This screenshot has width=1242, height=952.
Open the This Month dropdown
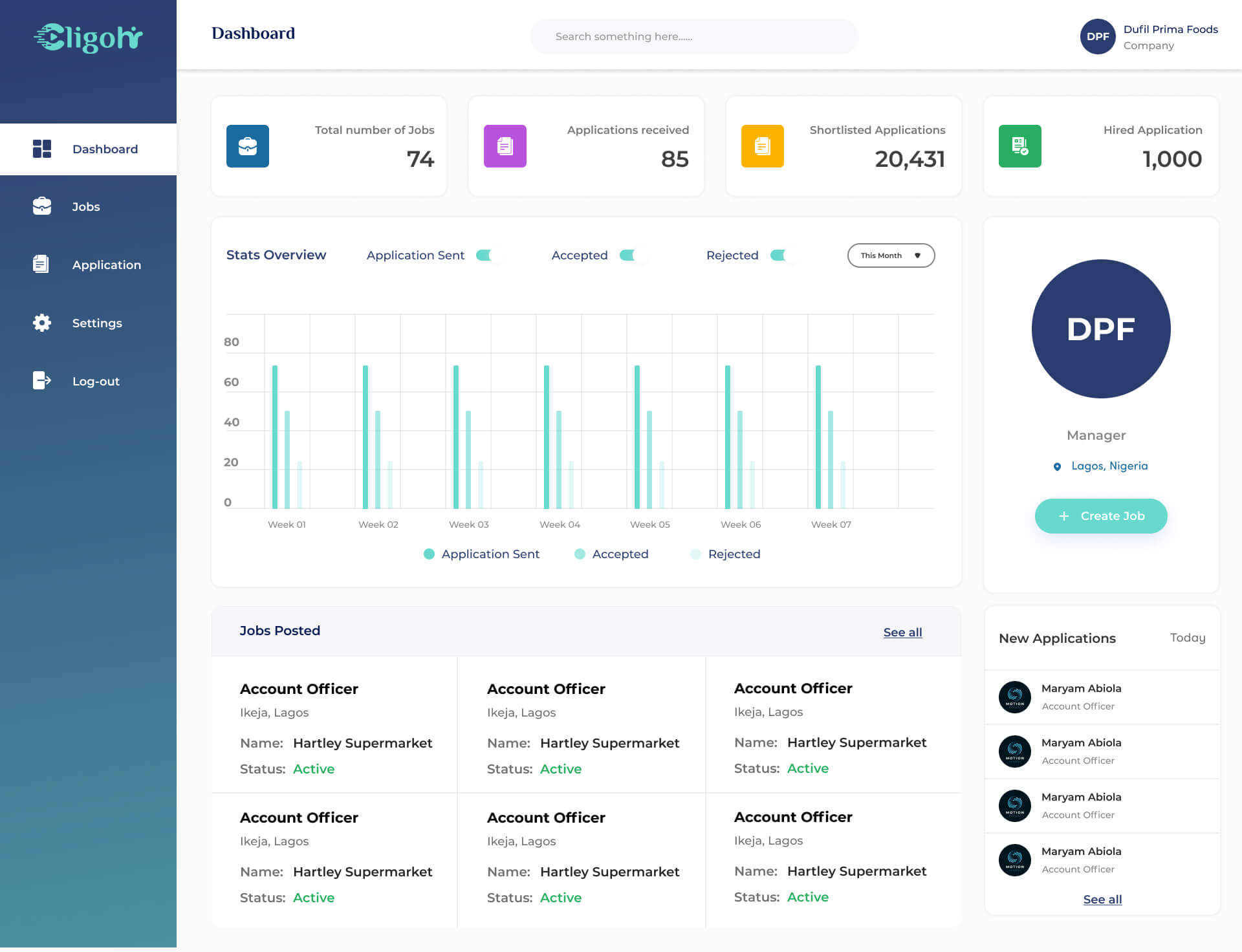pyautogui.click(x=891, y=255)
